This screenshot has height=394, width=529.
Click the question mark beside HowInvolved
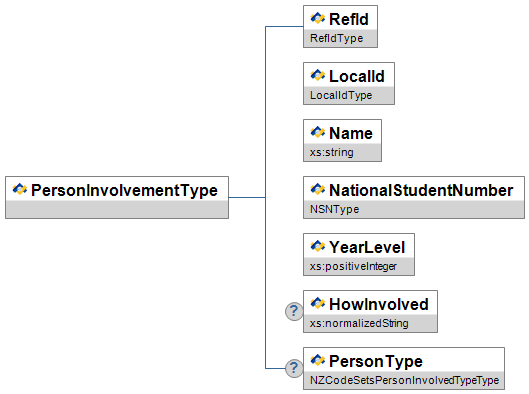tap(294, 311)
